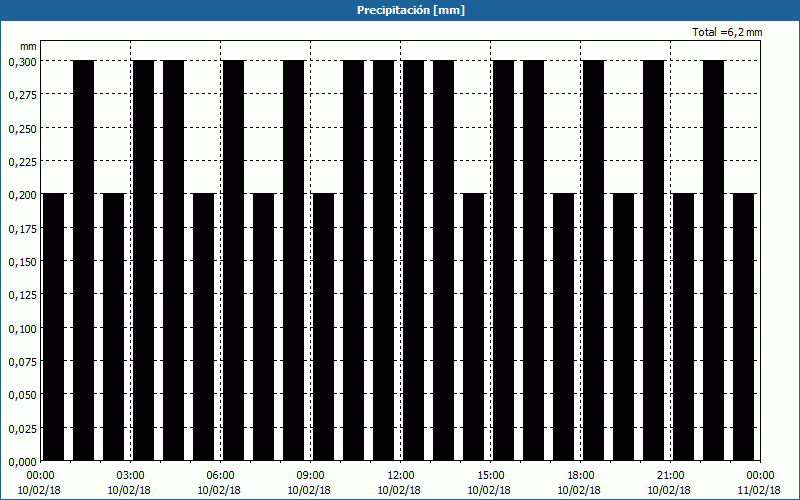This screenshot has height=500, width=800.
Task: Click the Precipitación [mm] title bar
Action: [400, 10]
